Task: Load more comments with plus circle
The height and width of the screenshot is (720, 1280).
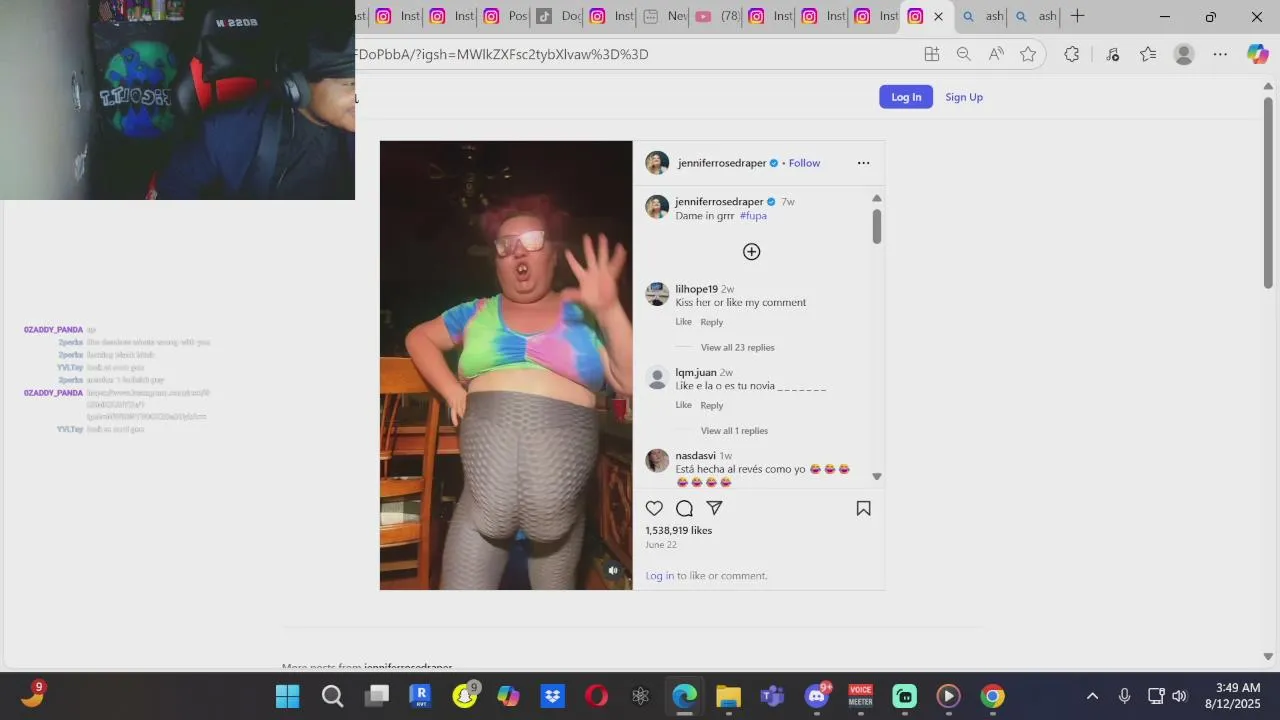Action: coord(751,252)
